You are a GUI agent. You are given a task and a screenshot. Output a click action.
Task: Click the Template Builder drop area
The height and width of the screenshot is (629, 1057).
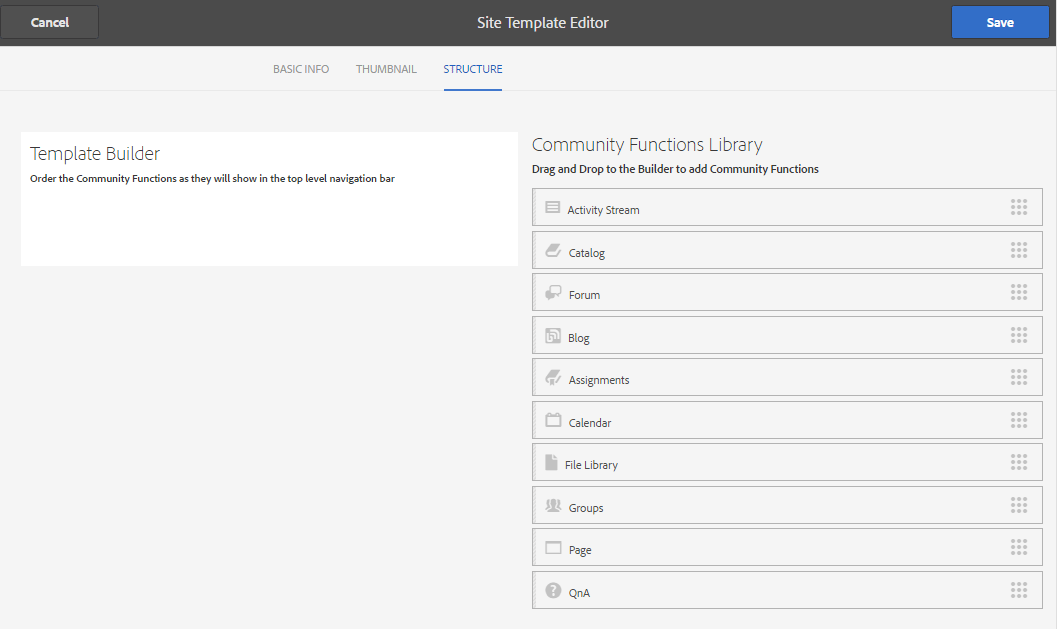coord(269,225)
